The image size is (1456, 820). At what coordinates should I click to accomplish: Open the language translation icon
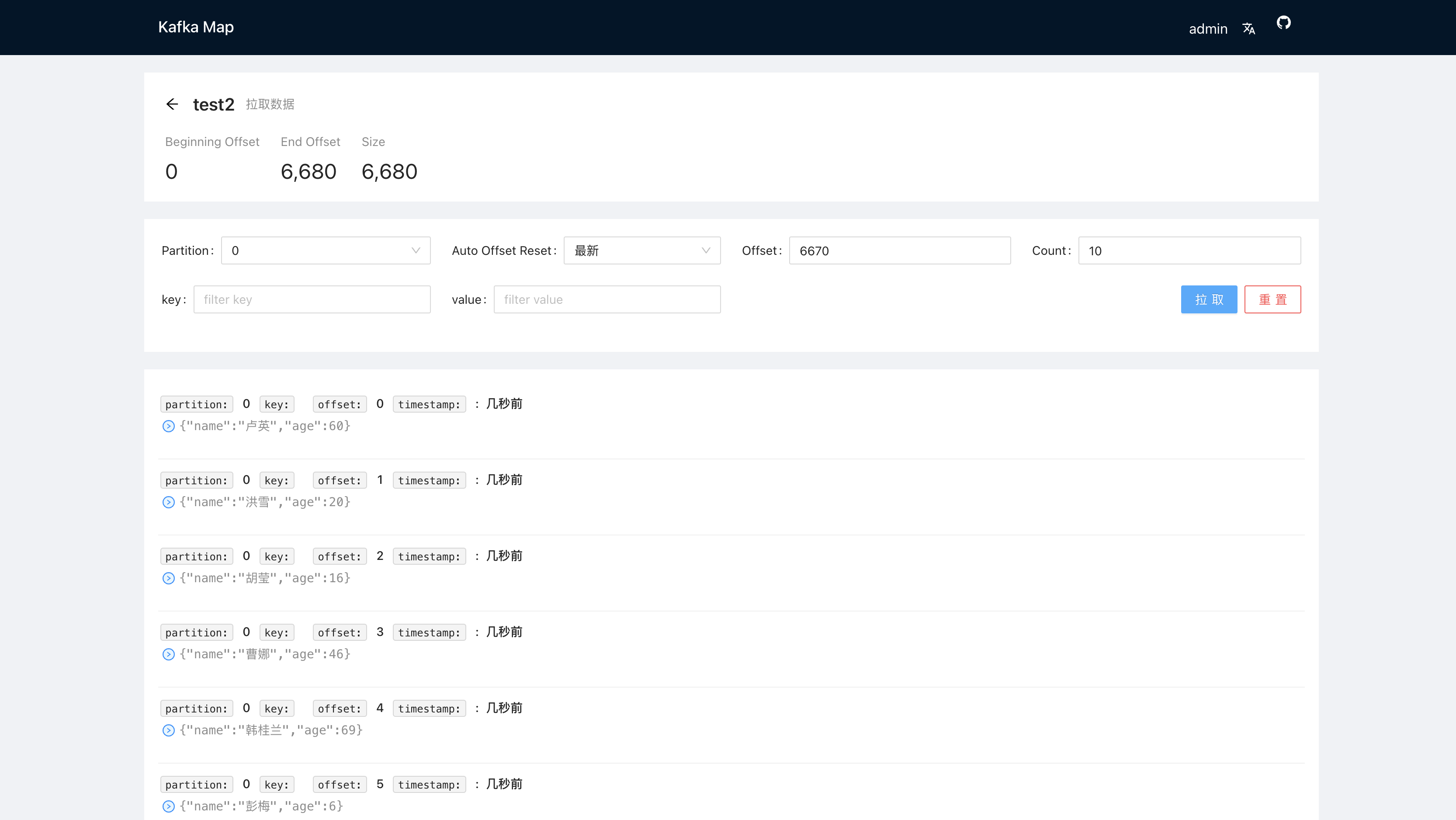click(x=1248, y=29)
